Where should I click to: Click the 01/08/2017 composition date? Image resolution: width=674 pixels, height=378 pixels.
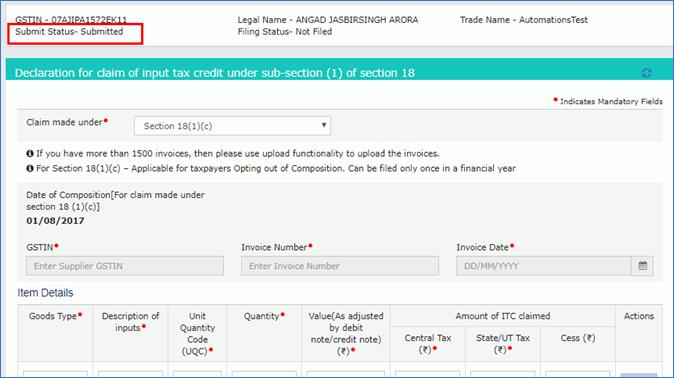point(55,221)
